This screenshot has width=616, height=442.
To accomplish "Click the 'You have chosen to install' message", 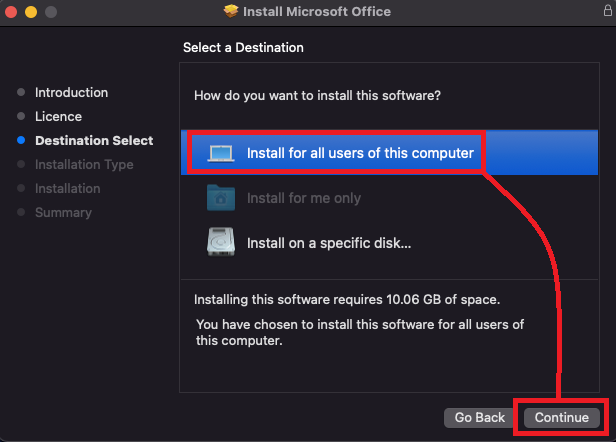I will tap(360, 332).
